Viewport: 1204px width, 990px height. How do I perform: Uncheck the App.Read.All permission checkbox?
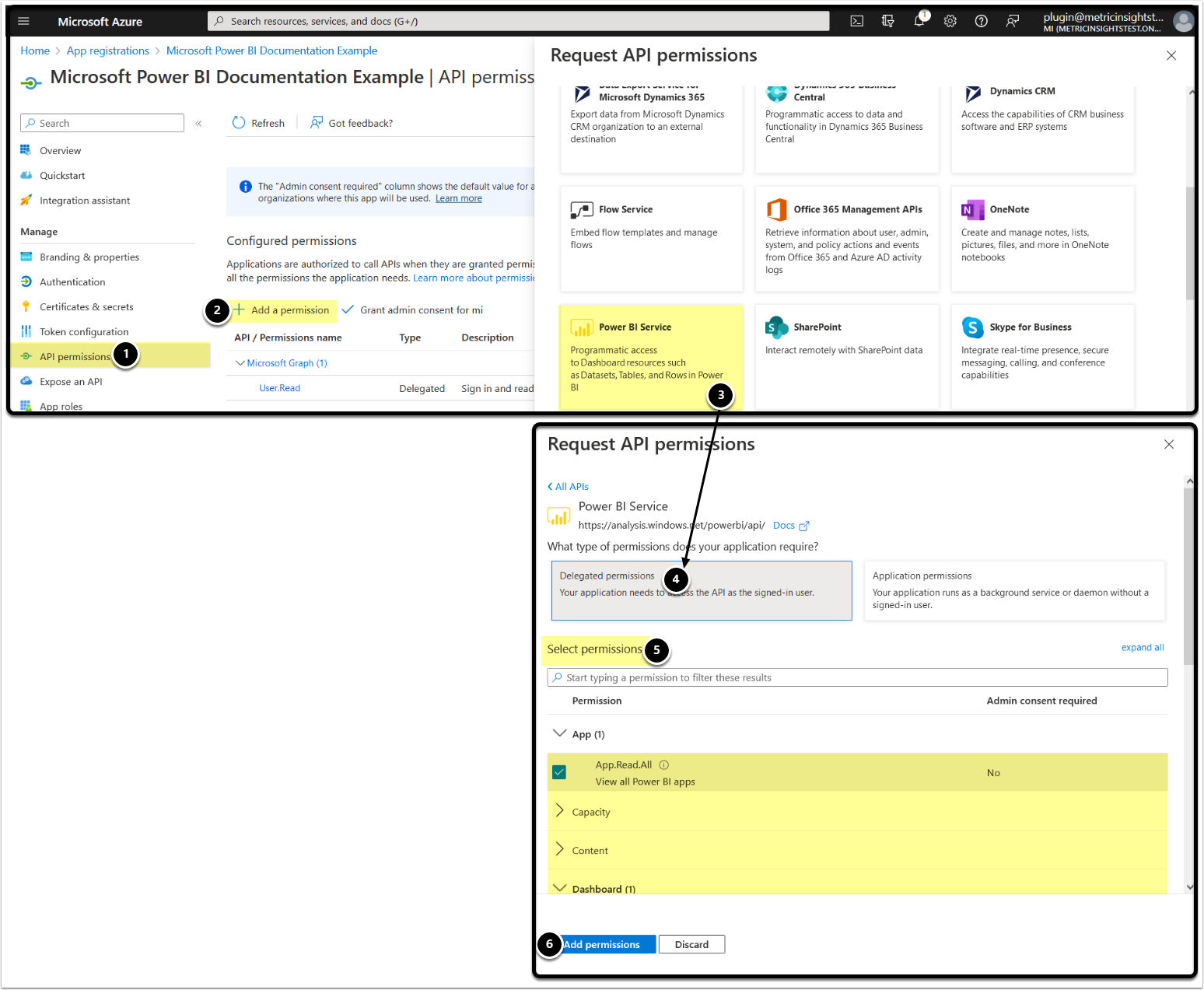click(x=559, y=772)
